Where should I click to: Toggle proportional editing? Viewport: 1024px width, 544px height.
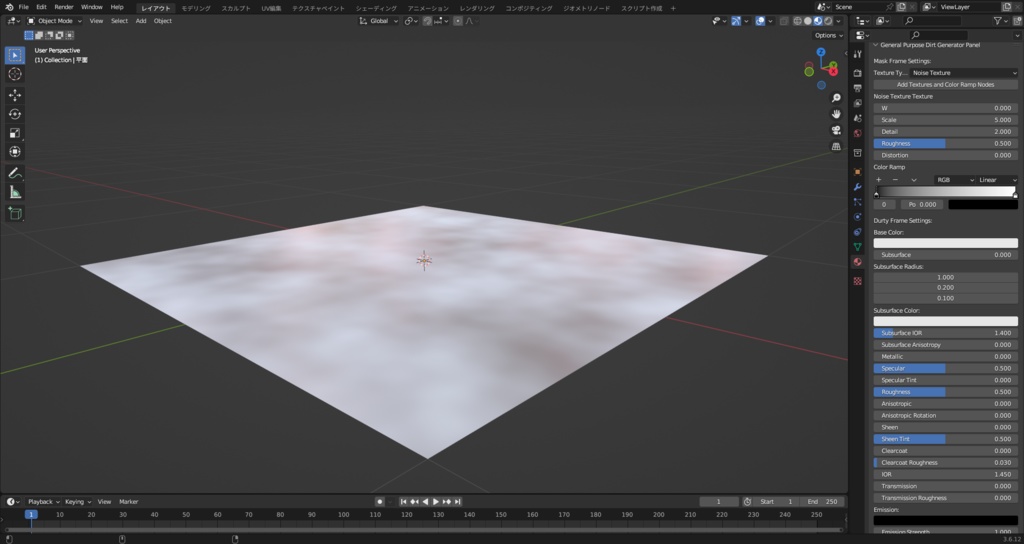[x=458, y=21]
